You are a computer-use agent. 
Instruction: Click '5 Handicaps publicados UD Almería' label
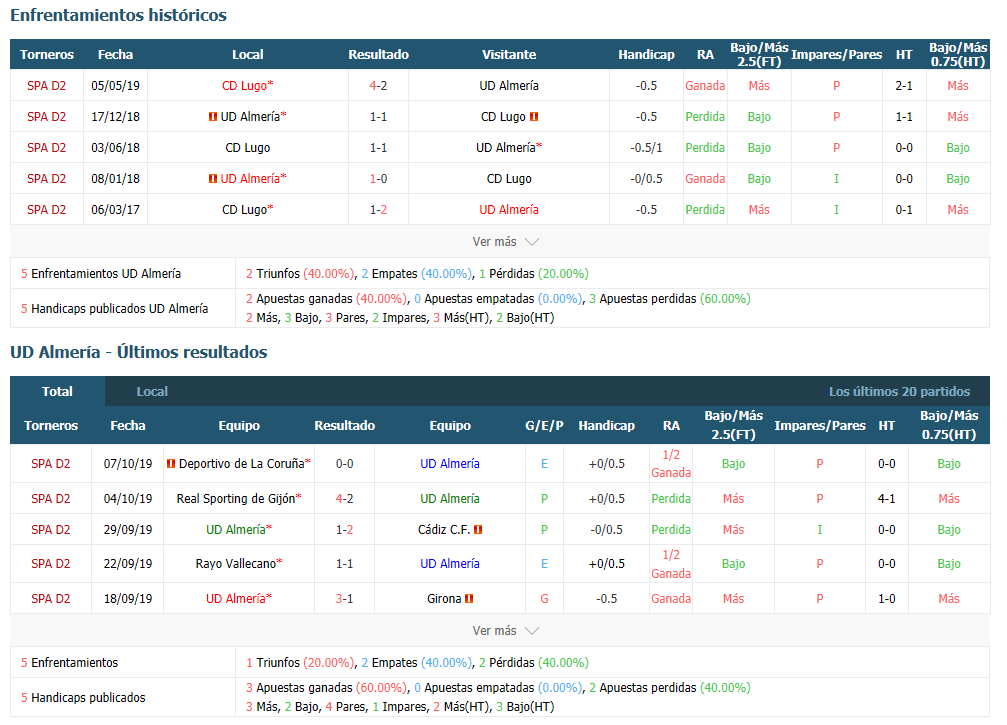114,308
